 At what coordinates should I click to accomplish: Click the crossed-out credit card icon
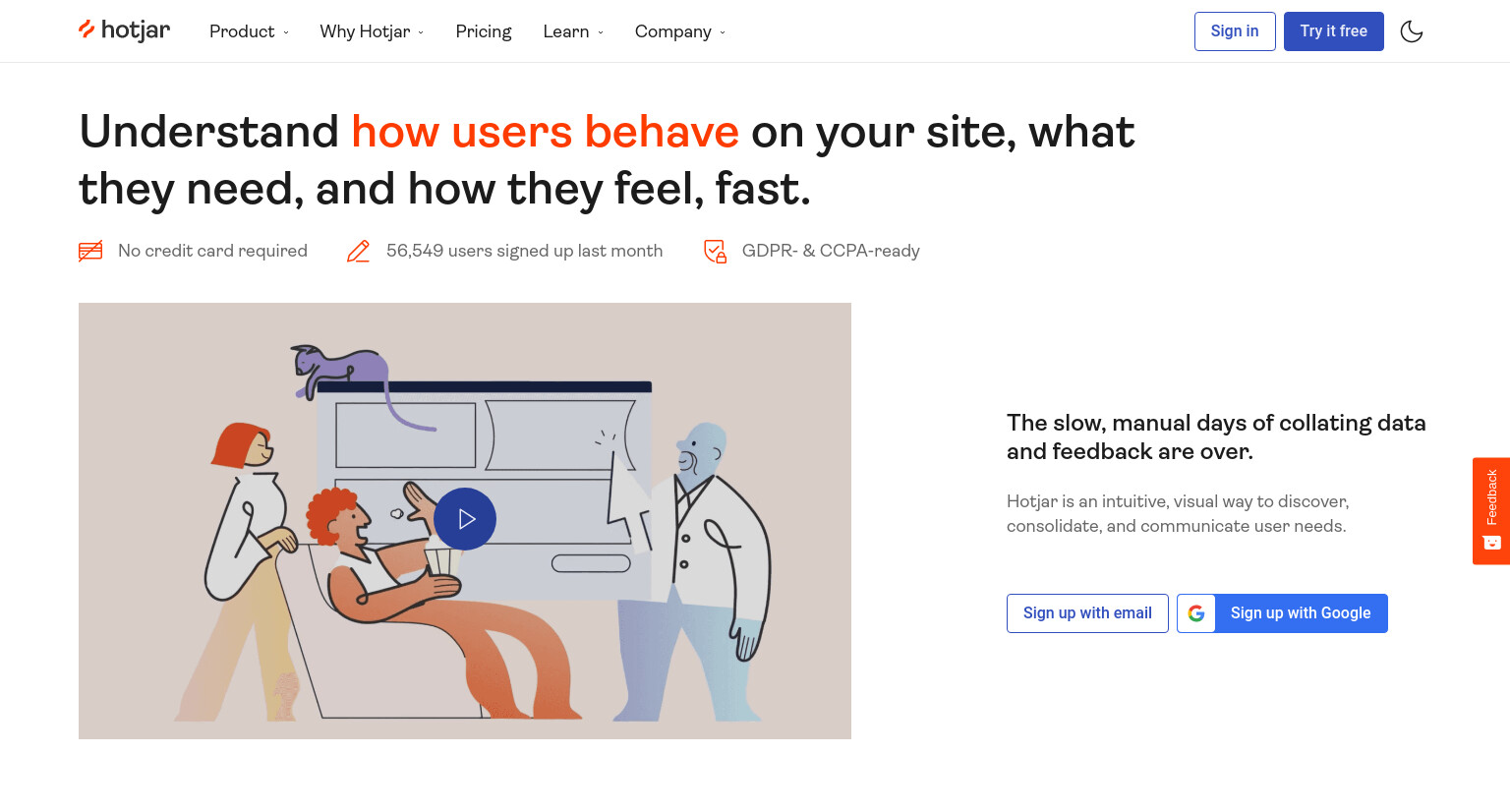click(x=90, y=251)
